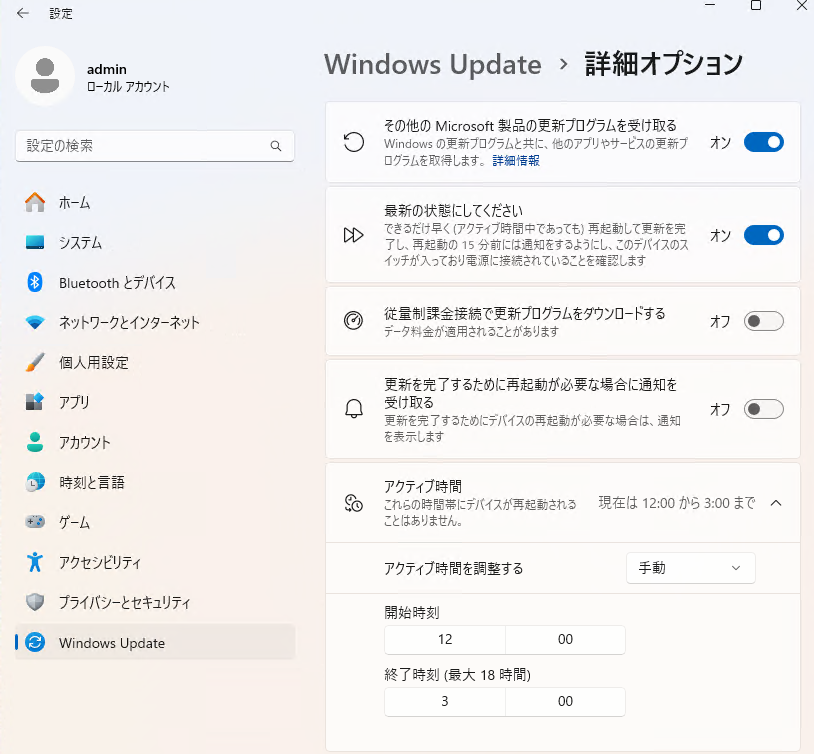Click the start time hour box showing 12
Image resolution: width=814 pixels, height=754 pixels.
(x=445, y=639)
